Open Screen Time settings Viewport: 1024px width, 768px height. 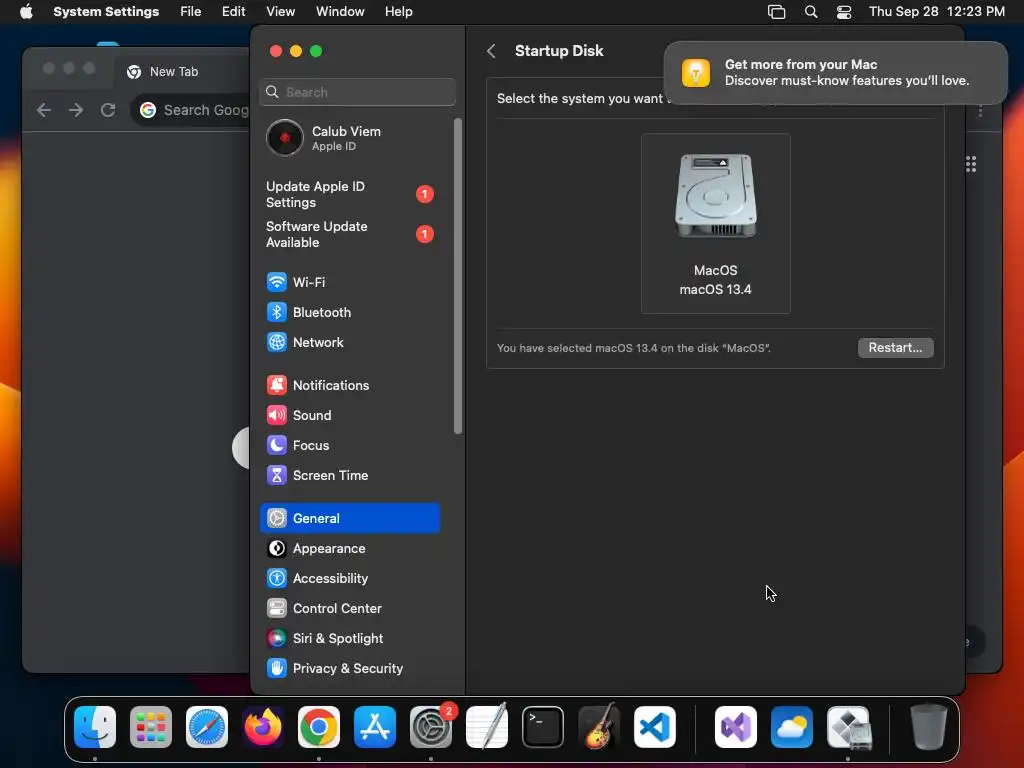[350, 475]
